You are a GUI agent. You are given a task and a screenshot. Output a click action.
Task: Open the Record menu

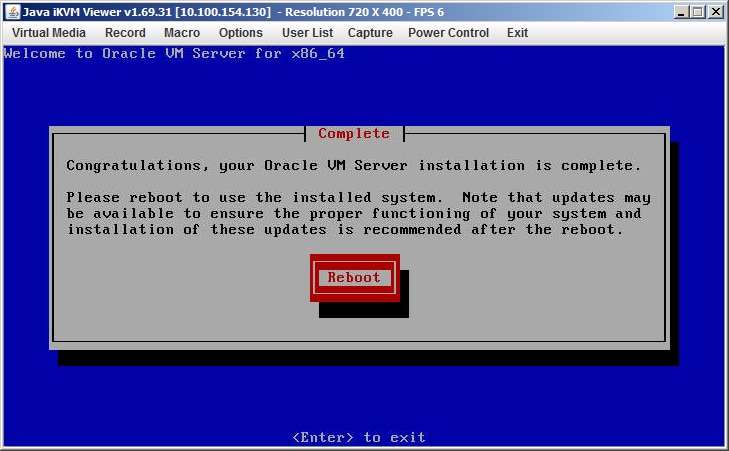(x=125, y=33)
